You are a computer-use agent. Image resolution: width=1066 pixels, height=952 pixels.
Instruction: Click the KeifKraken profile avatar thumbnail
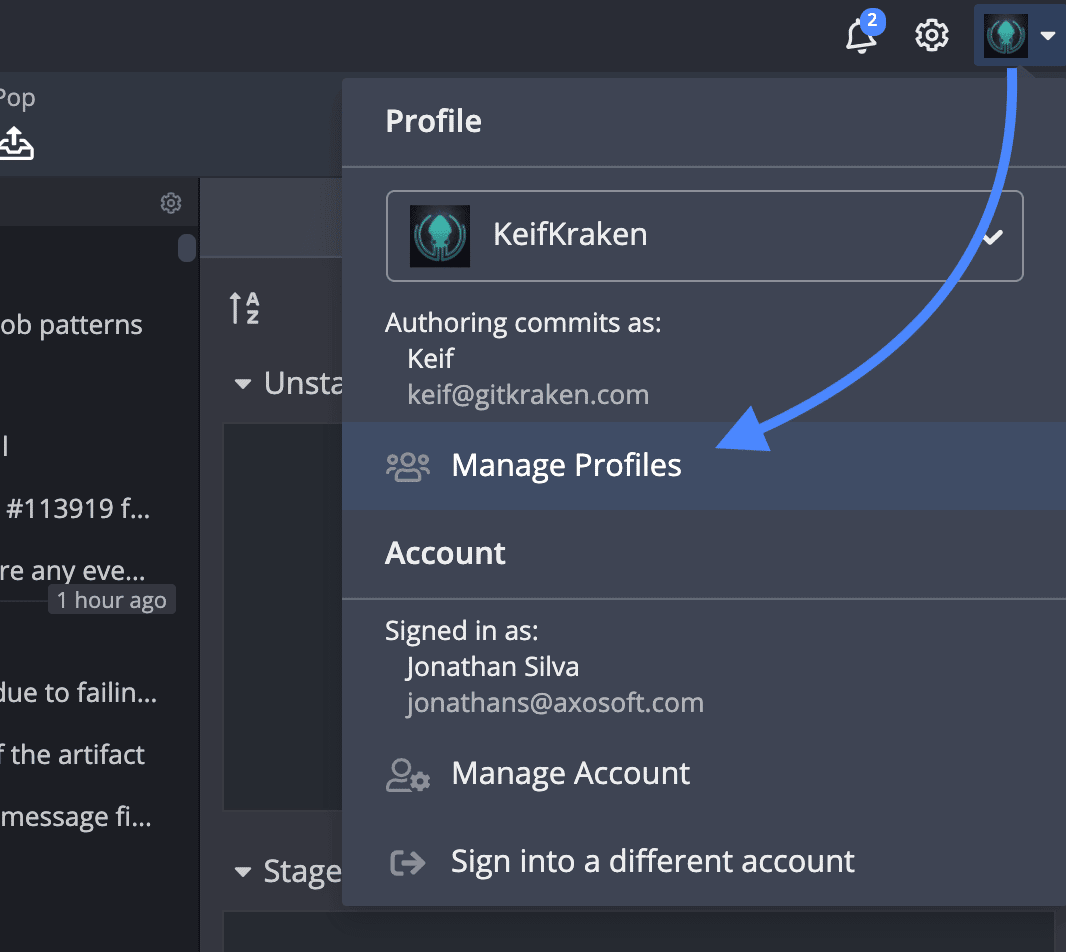click(440, 236)
